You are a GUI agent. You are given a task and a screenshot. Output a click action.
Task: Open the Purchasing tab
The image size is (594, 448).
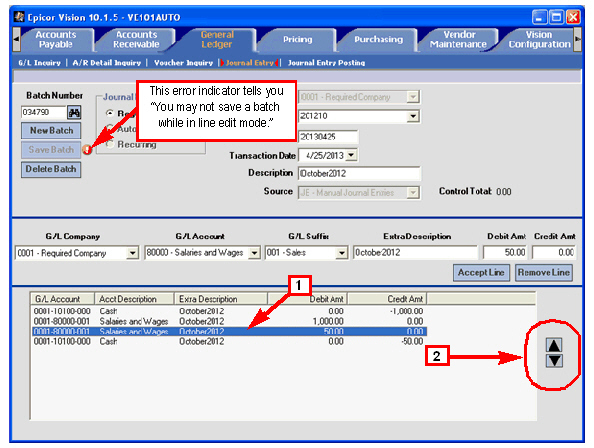(x=378, y=39)
